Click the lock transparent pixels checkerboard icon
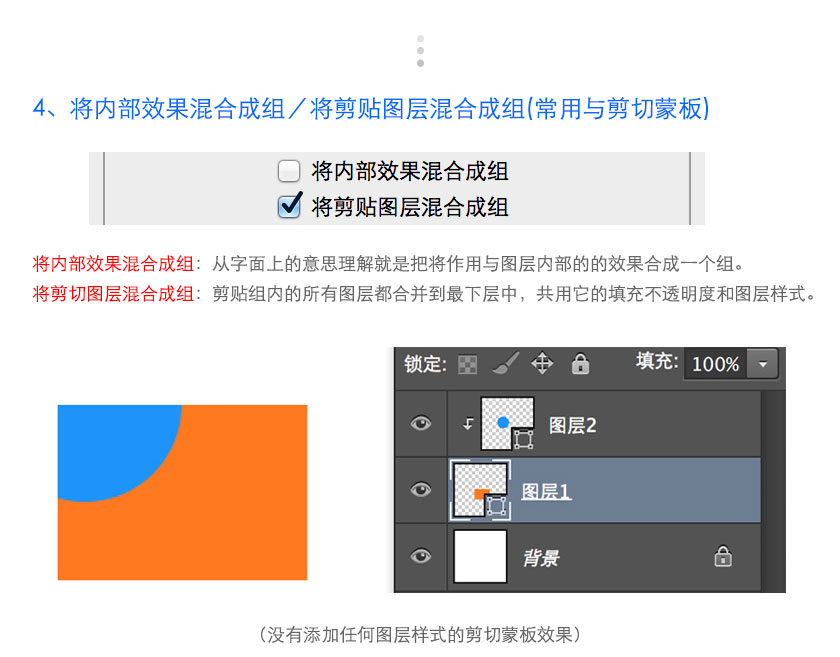840x657 pixels. [467, 364]
